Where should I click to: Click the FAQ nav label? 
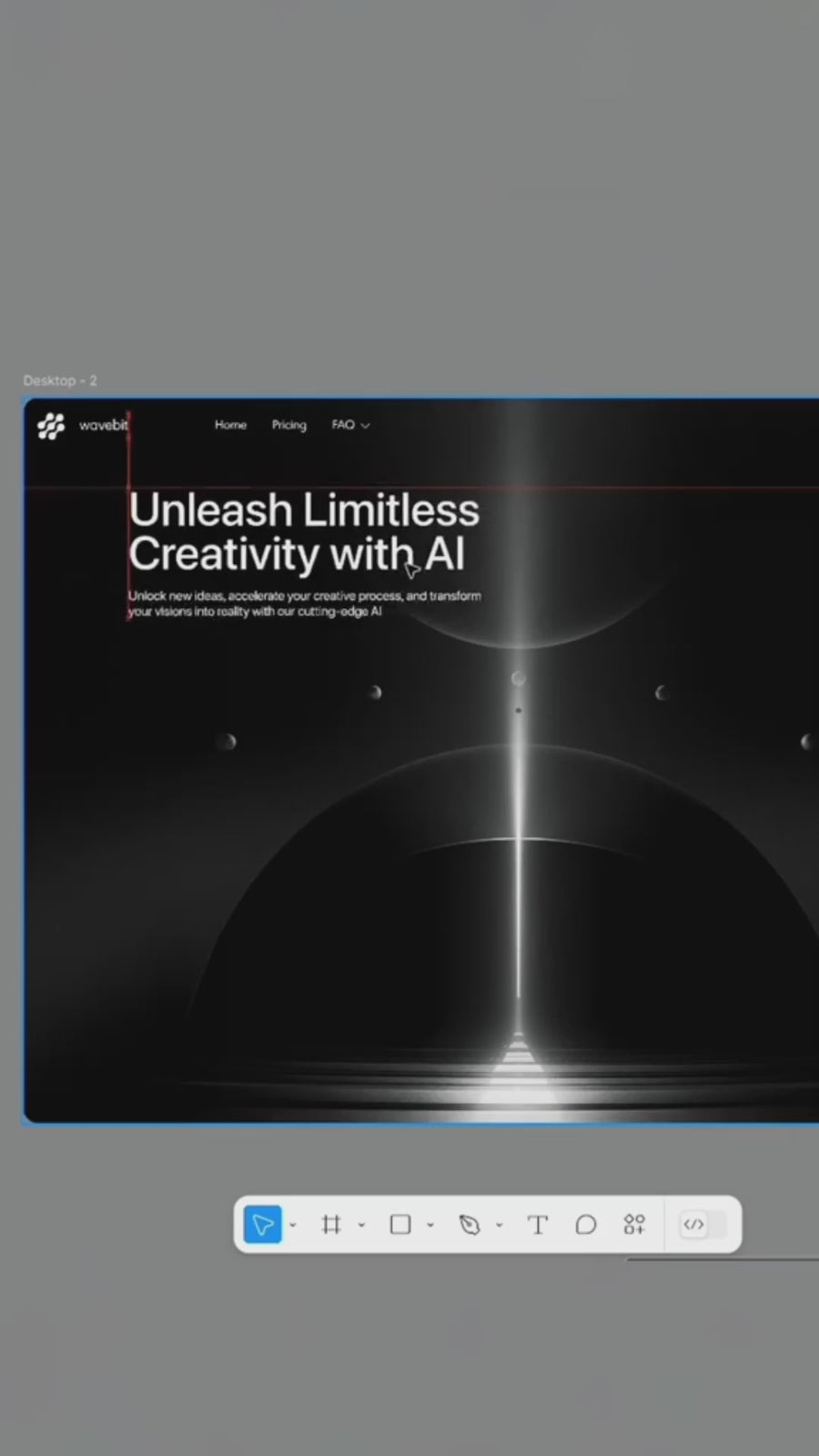(x=342, y=425)
